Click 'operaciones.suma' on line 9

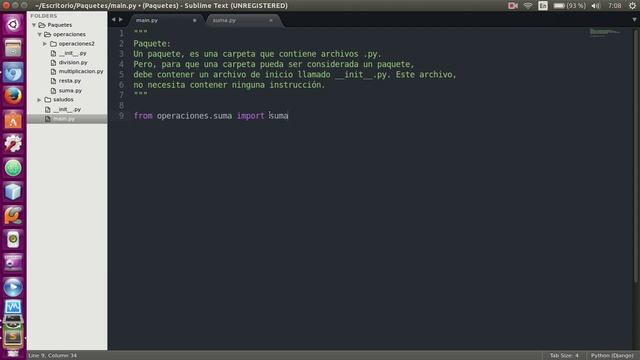[x=194, y=116]
